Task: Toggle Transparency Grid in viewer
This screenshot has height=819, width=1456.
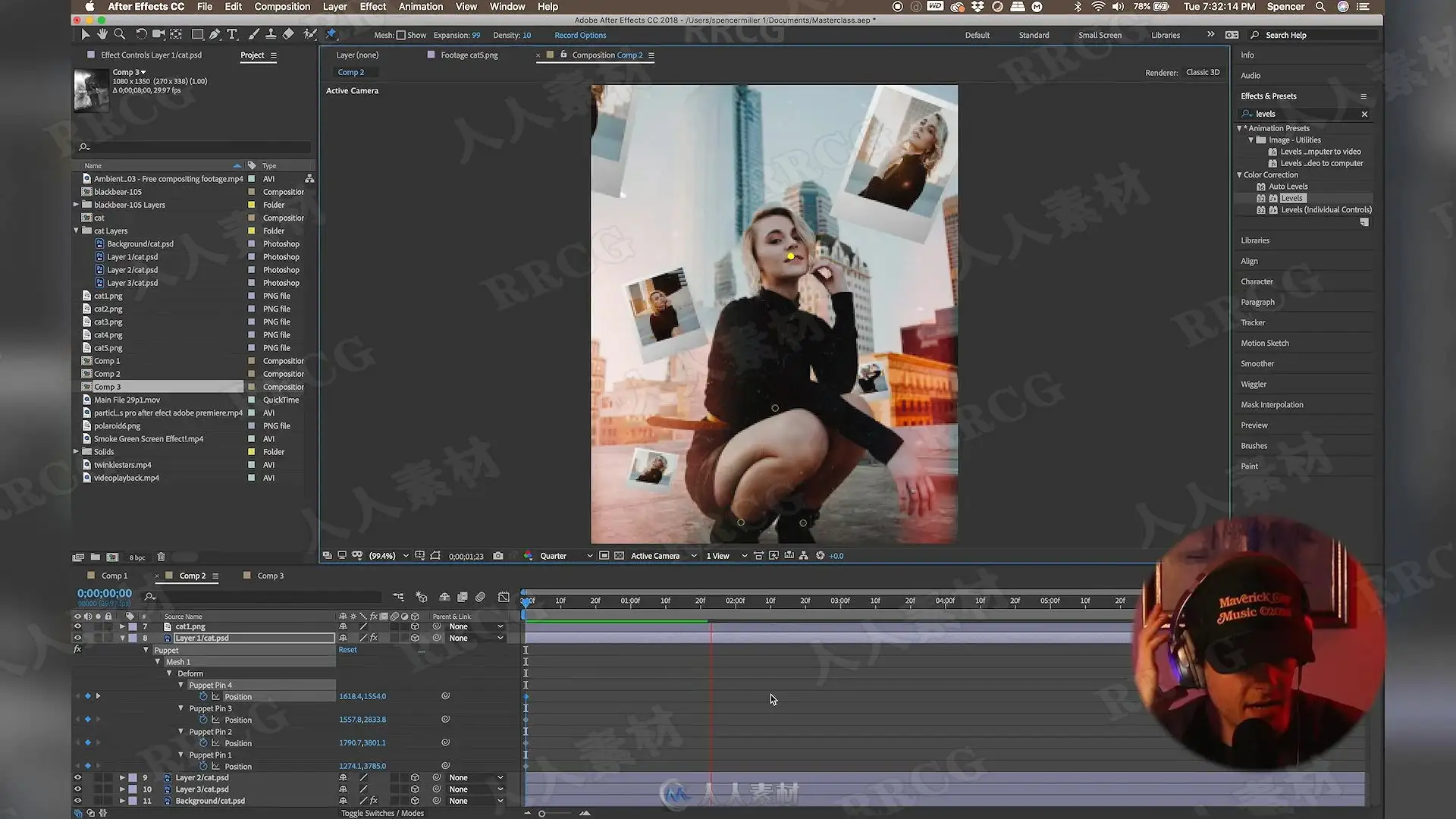Action: (x=619, y=556)
